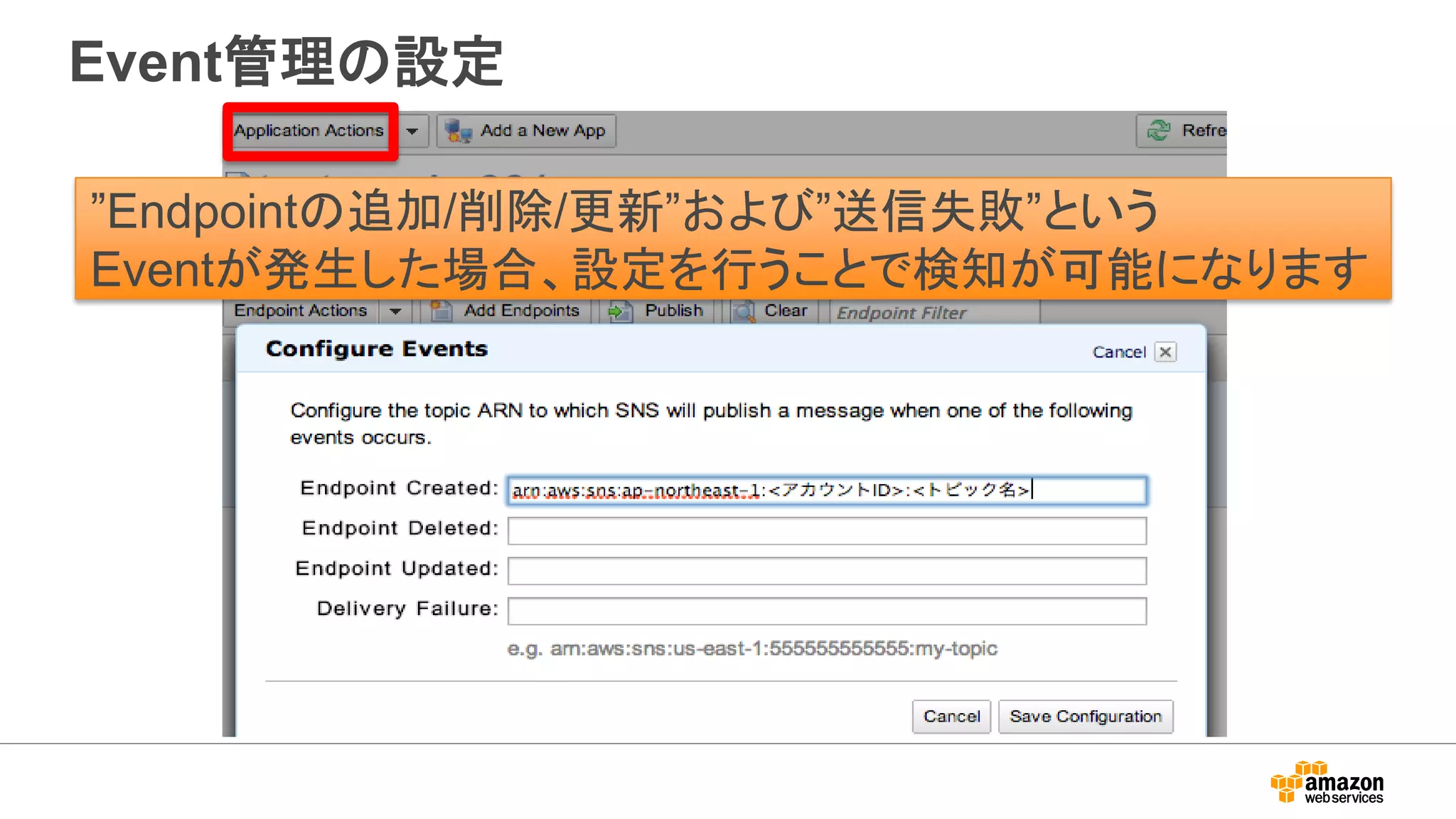Expand the Application Actions dropdown arrow

click(412, 132)
